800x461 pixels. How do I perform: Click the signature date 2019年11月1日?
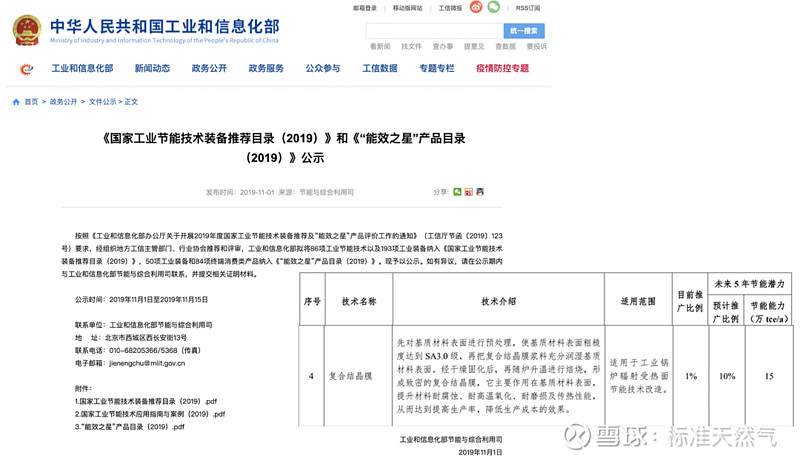(480, 452)
